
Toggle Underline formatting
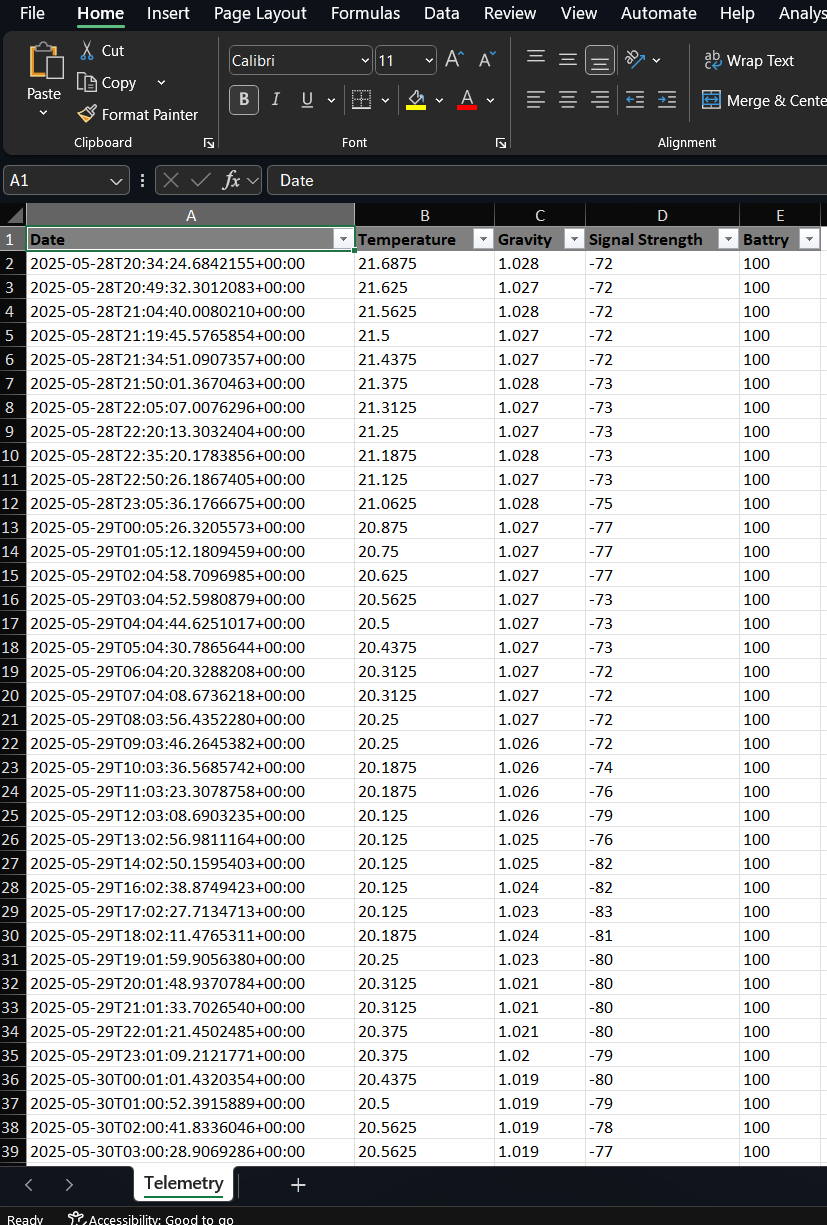(306, 100)
